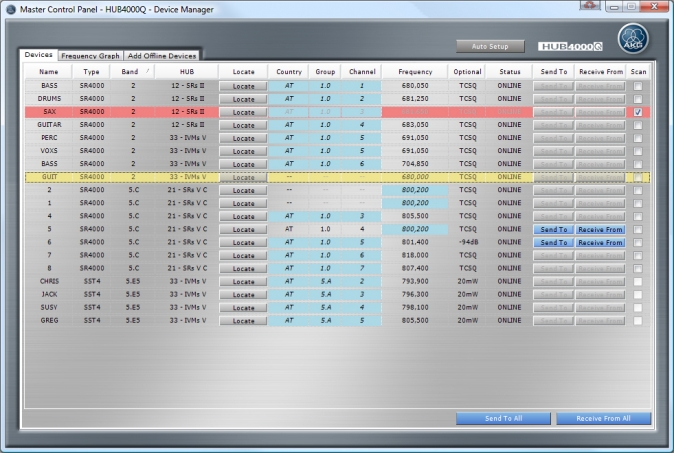
Task: Sort by the Type column header
Action: [x=91, y=72]
